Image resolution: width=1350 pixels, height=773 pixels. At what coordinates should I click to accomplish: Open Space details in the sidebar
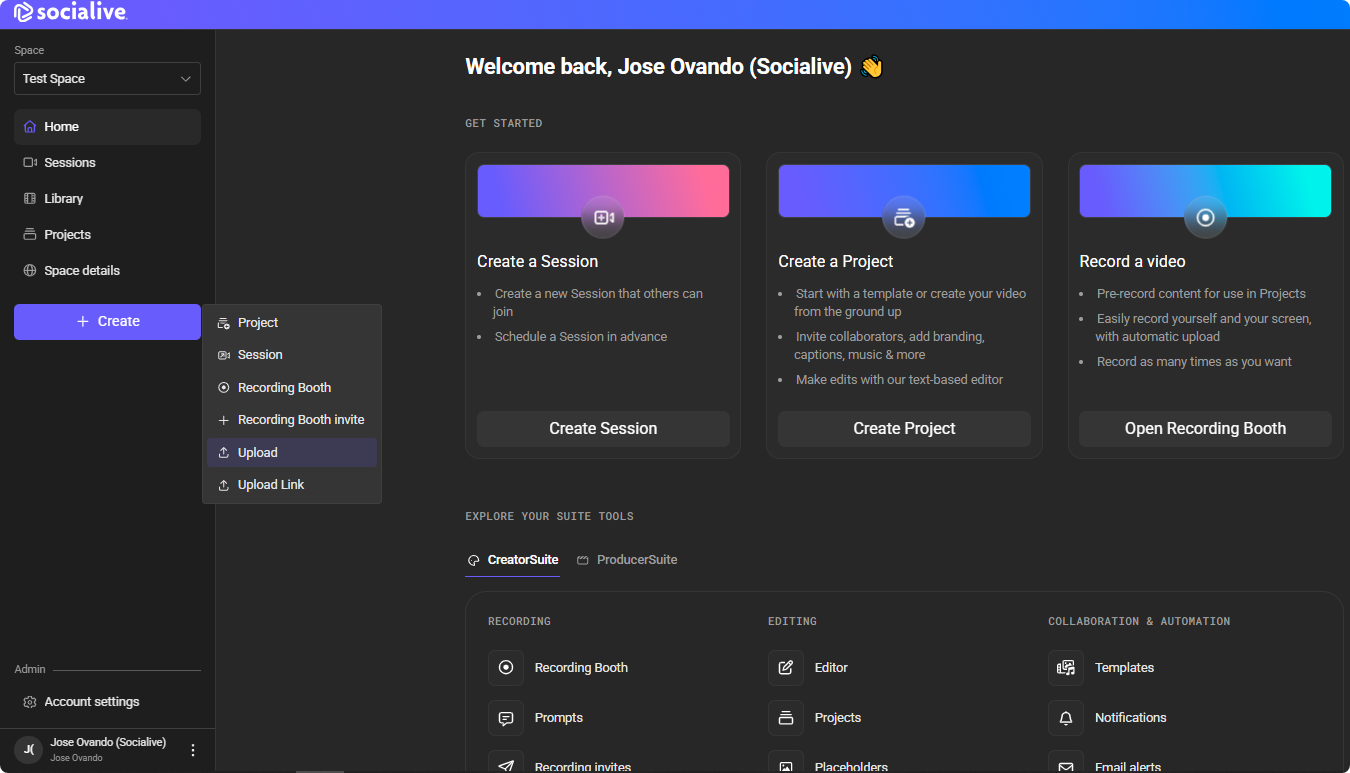pyautogui.click(x=107, y=271)
